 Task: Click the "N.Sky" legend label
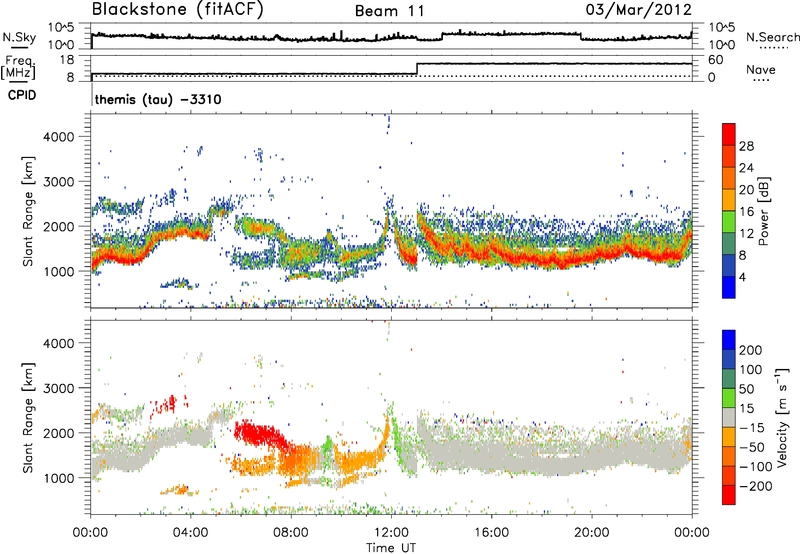[x=19, y=37]
